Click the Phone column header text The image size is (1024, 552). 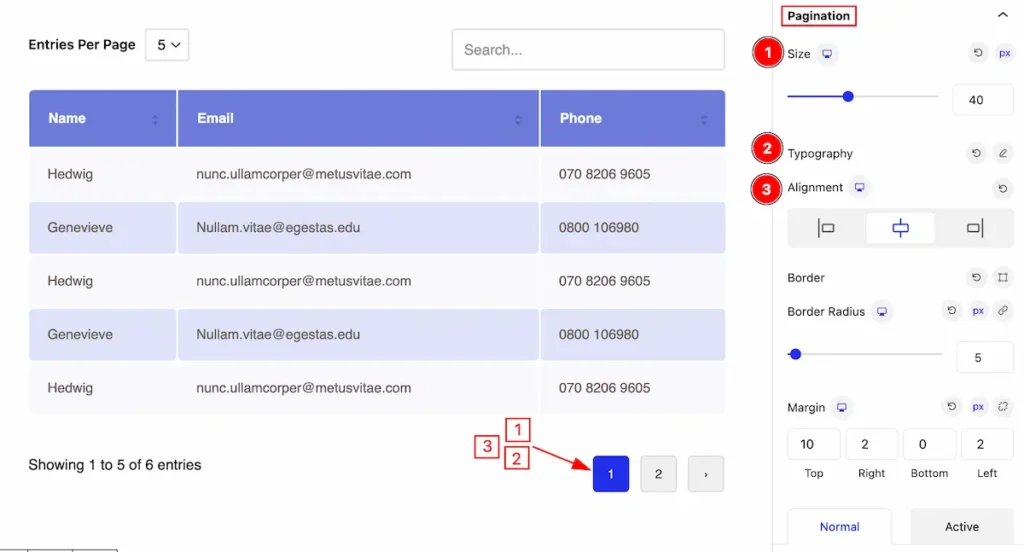[x=581, y=118]
